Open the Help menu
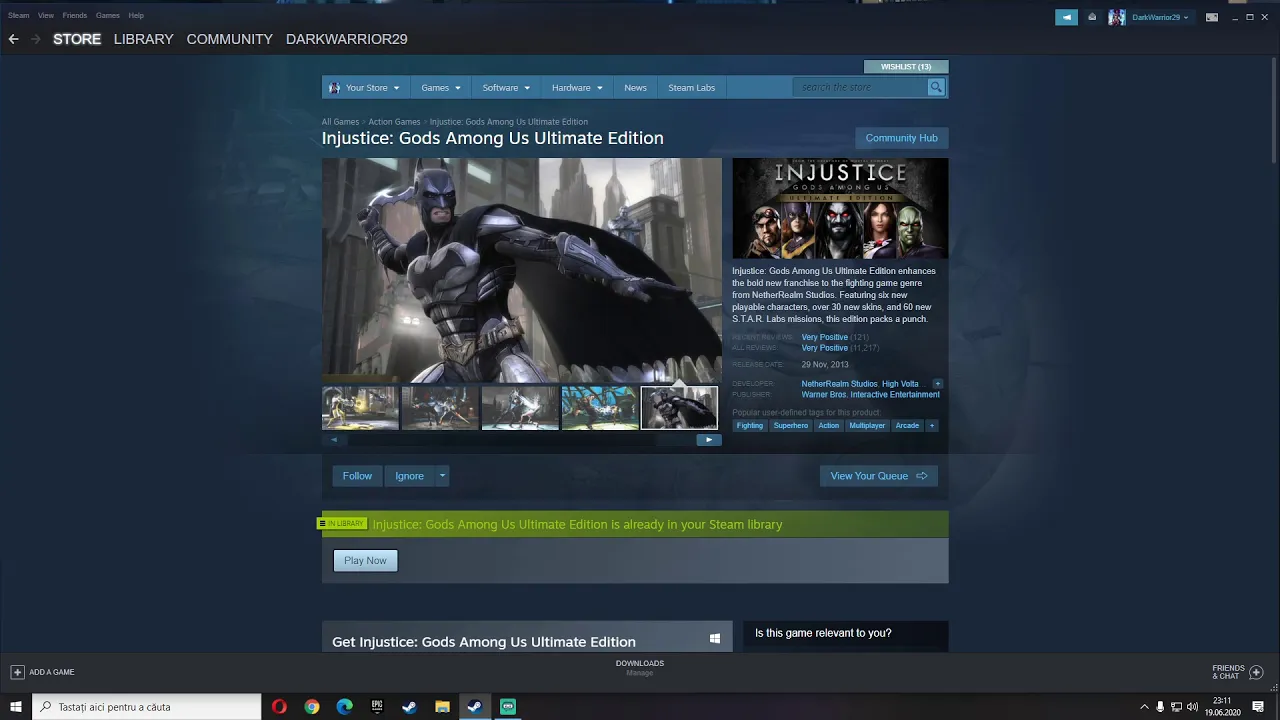The width and height of the screenshot is (1280, 720). 136,15
